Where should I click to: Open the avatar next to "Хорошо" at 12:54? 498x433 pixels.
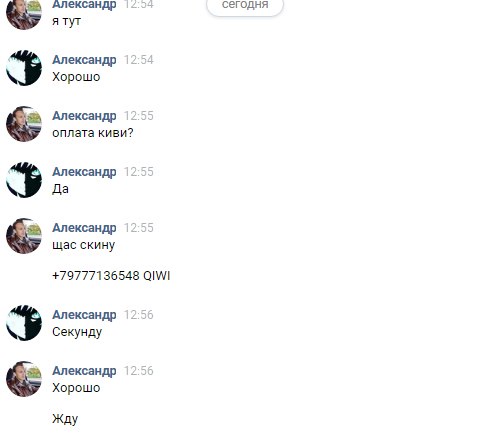(24, 68)
